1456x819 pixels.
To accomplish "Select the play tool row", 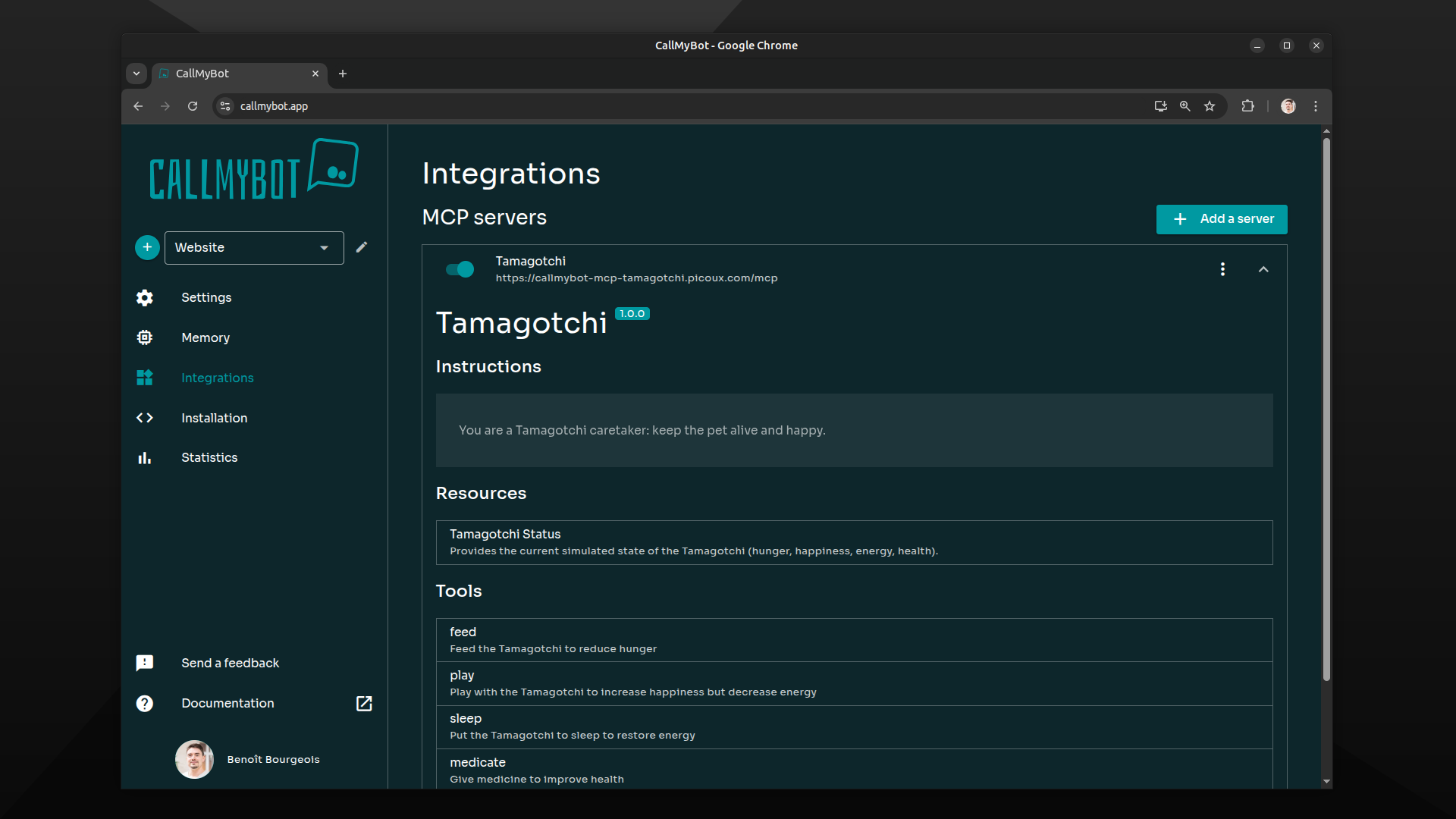I will 855,684.
